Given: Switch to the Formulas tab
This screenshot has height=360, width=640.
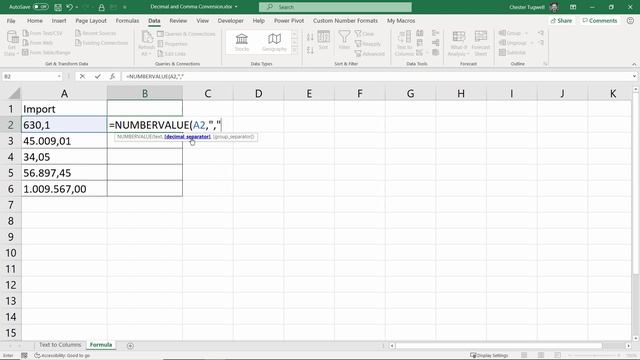Looking at the screenshot, I should (x=127, y=20).
